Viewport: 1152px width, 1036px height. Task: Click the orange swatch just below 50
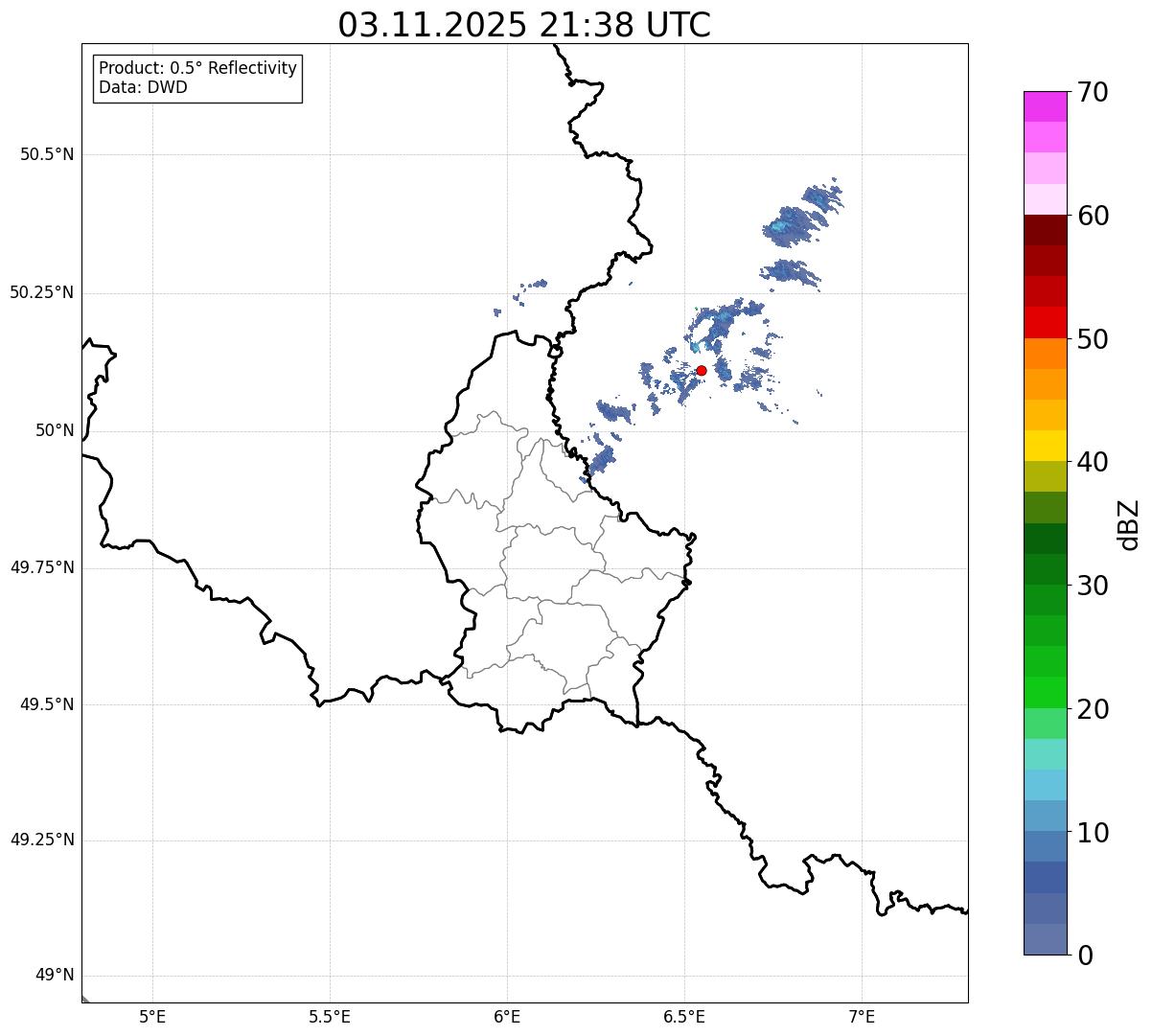point(1046,354)
